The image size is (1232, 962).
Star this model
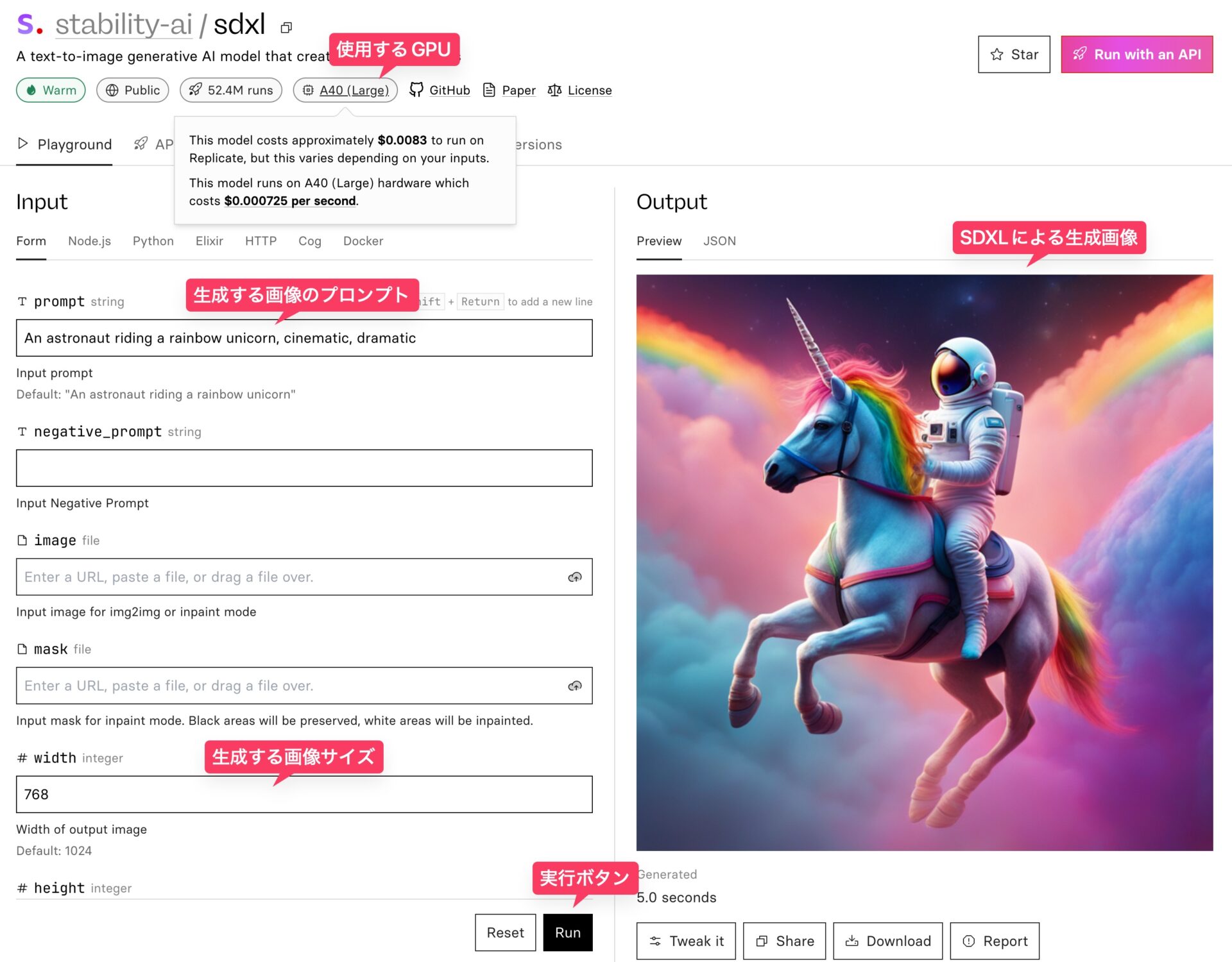click(1013, 55)
